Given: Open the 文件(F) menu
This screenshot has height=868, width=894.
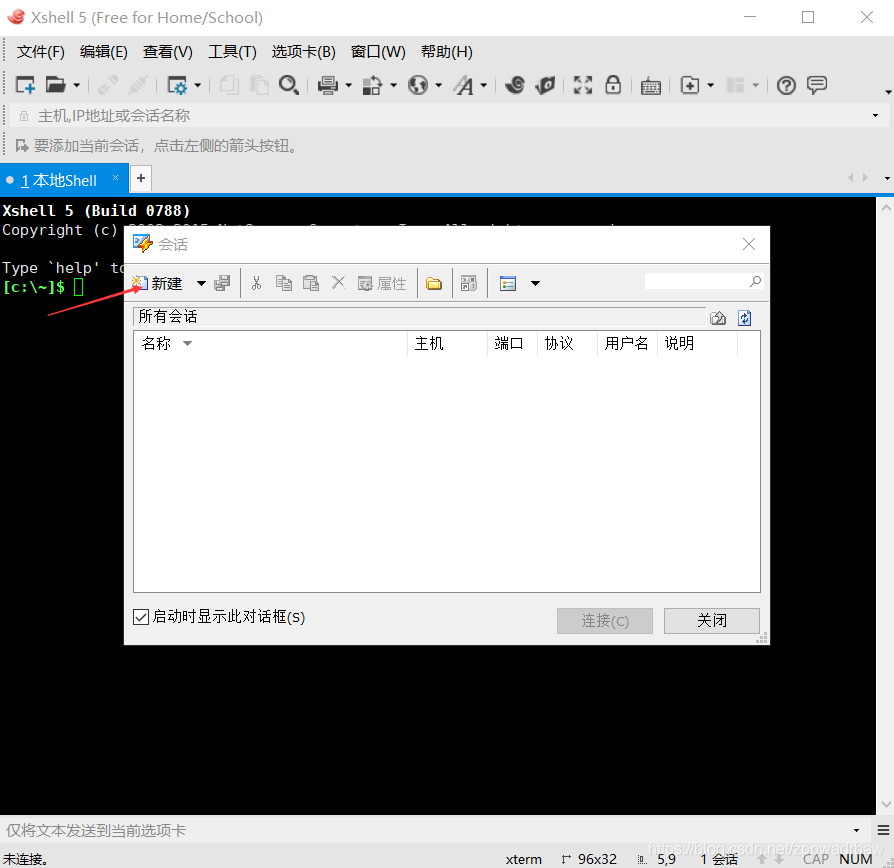Looking at the screenshot, I should (x=40, y=52).
